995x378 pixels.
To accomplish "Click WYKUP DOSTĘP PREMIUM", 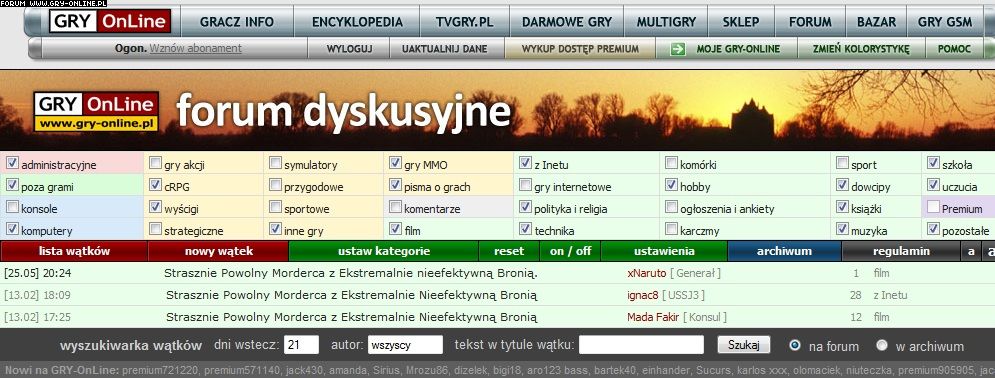I will [580, 49].
